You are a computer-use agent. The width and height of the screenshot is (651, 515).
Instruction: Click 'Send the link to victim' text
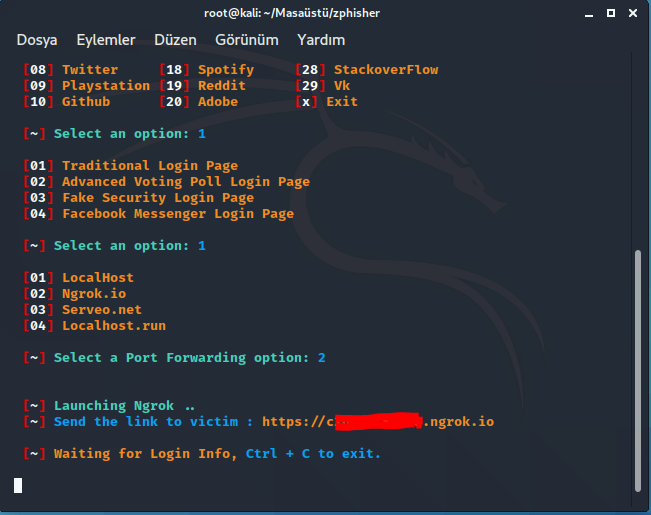pyautogui.click(x=146, y=422)
